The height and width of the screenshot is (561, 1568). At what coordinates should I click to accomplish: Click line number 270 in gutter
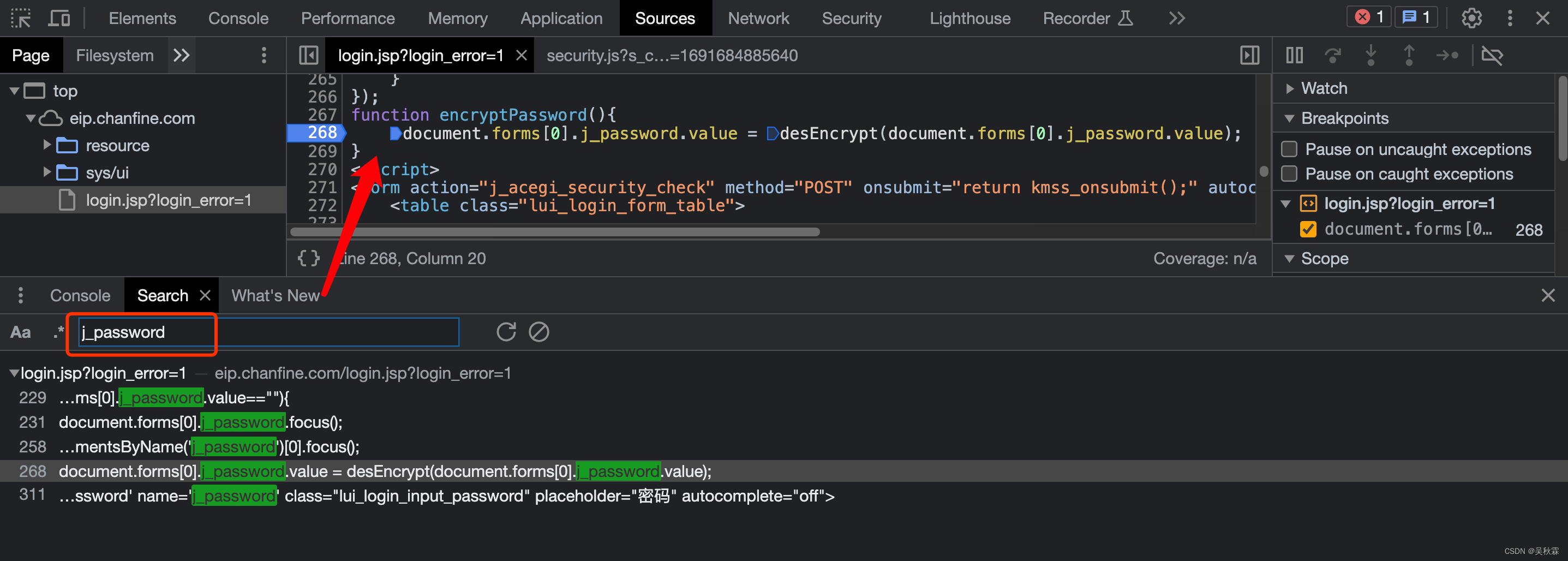click(322, 169)
